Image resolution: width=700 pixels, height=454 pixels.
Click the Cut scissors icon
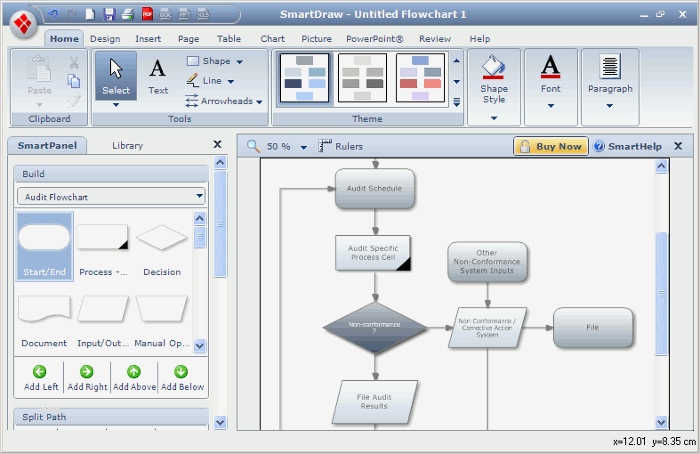(x=74, y=62)
